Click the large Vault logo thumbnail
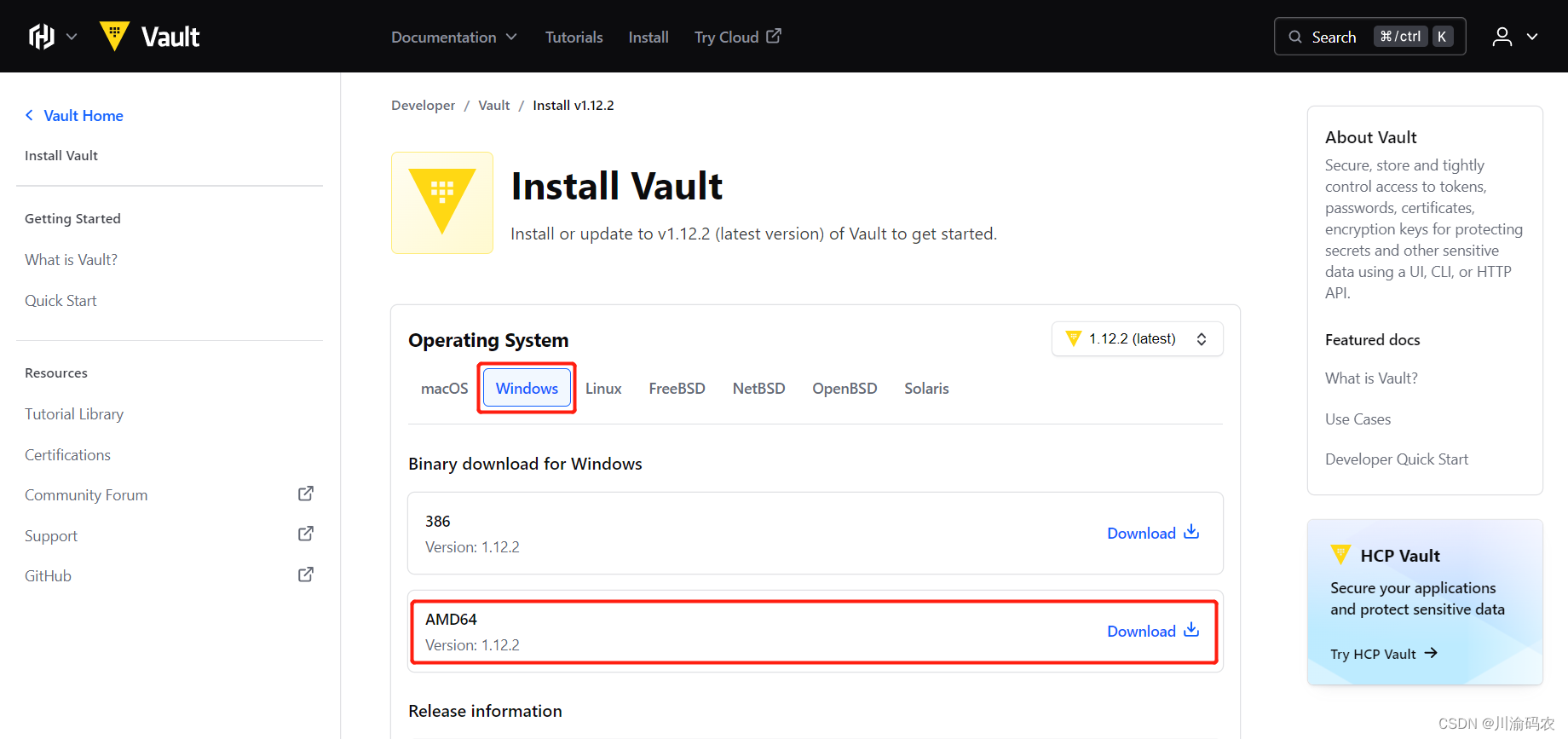Viewport: 1568px width, 739px height. [x=442, y=203]
